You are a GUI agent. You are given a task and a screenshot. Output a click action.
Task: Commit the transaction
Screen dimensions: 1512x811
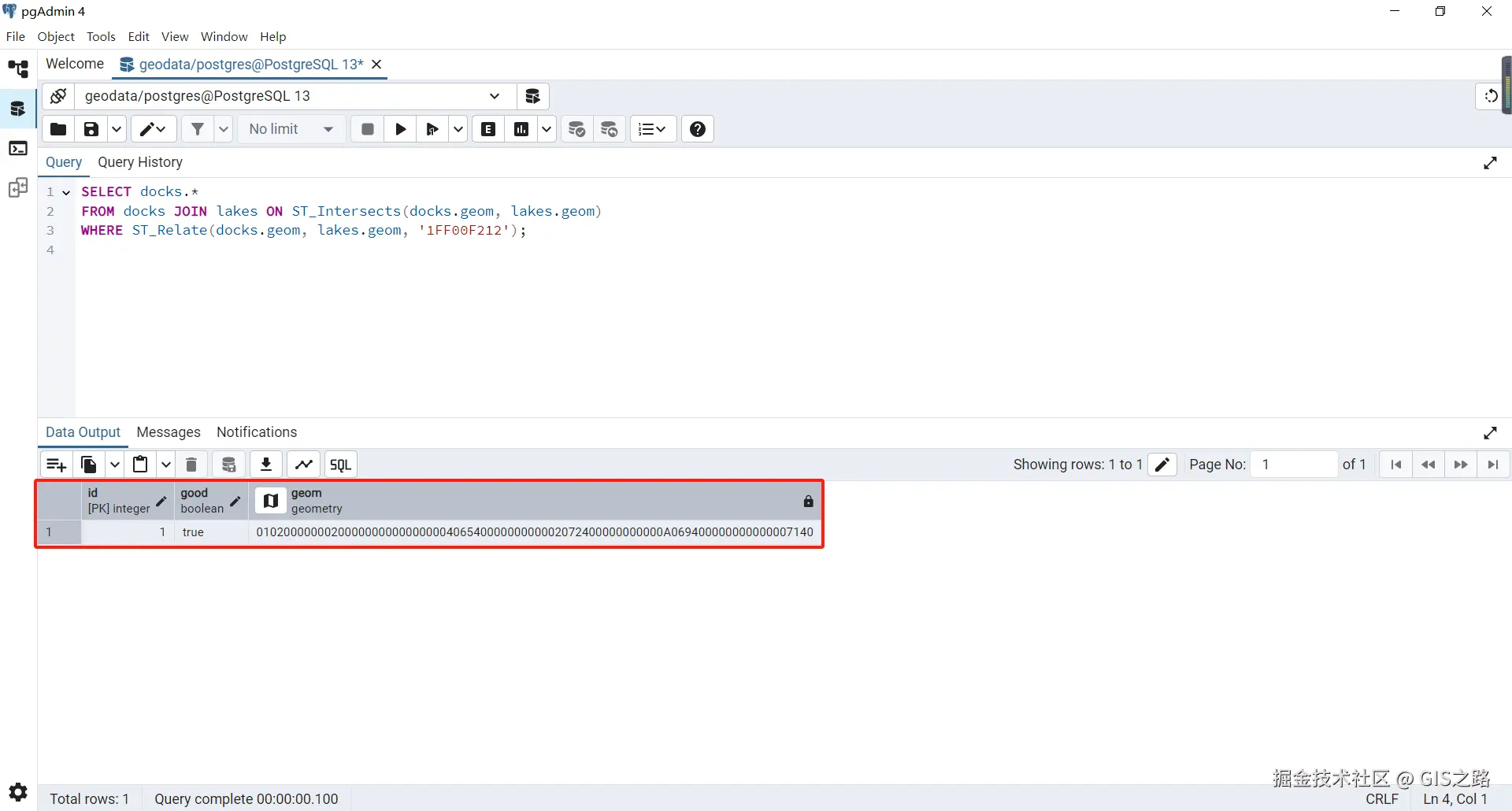click(577, 129)
